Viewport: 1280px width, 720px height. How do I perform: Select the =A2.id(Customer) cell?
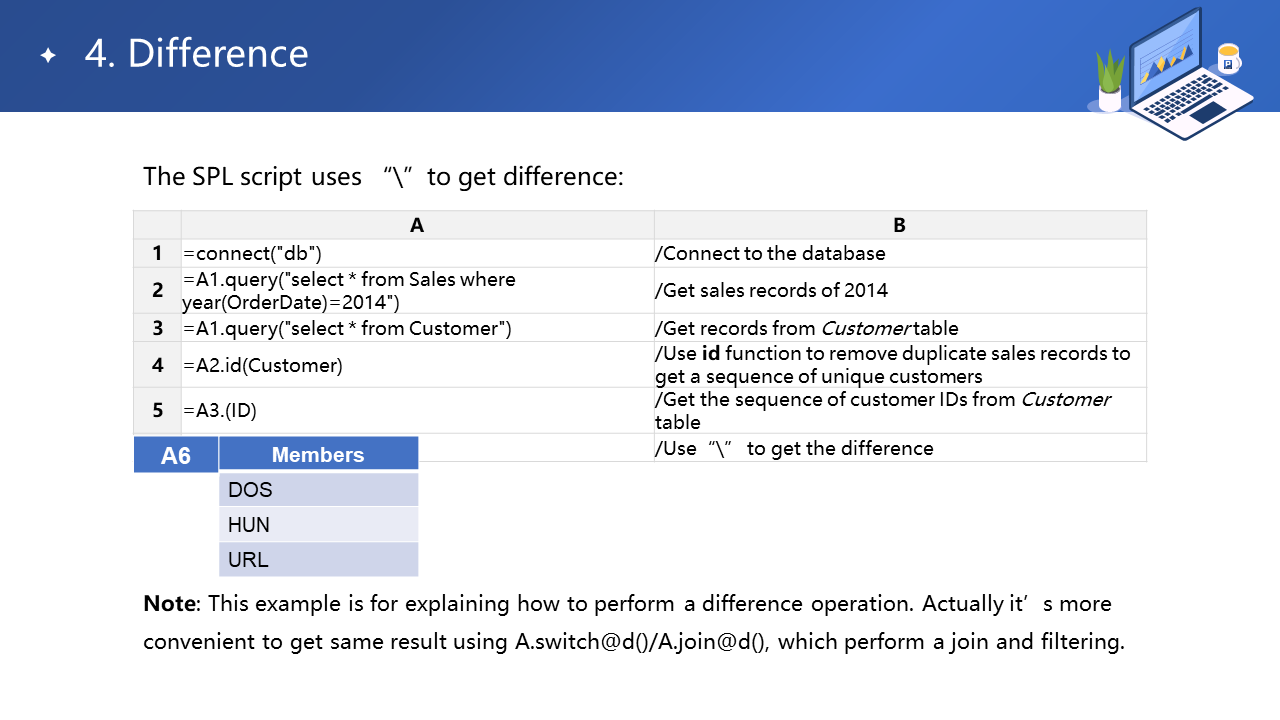[x=263, y=365]
